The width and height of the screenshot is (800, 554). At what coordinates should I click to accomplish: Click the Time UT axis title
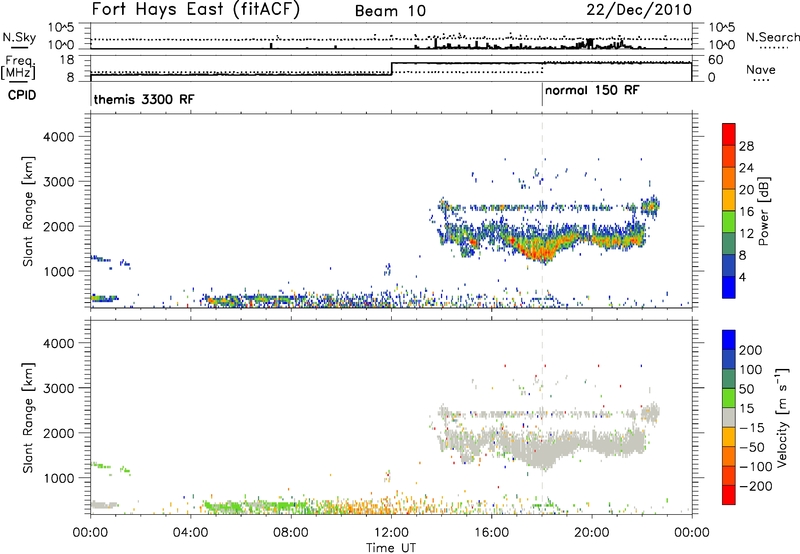tap(391, 548)
